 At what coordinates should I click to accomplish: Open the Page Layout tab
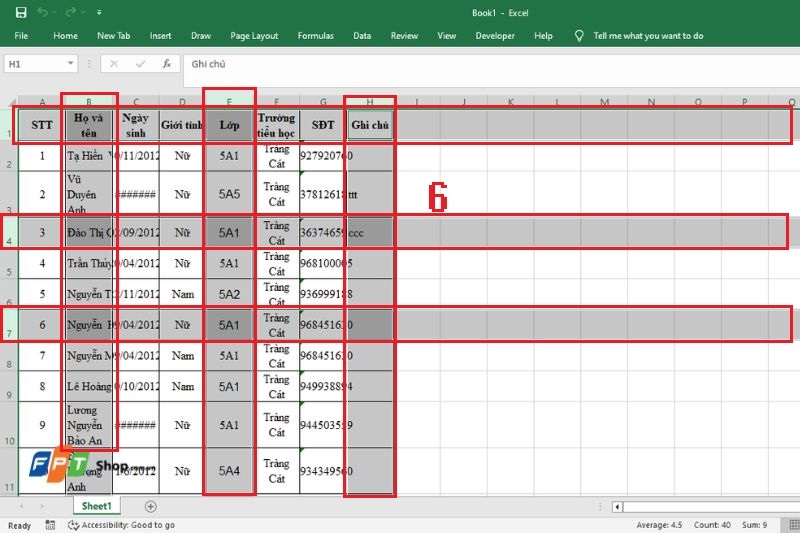tap(254, 36)
